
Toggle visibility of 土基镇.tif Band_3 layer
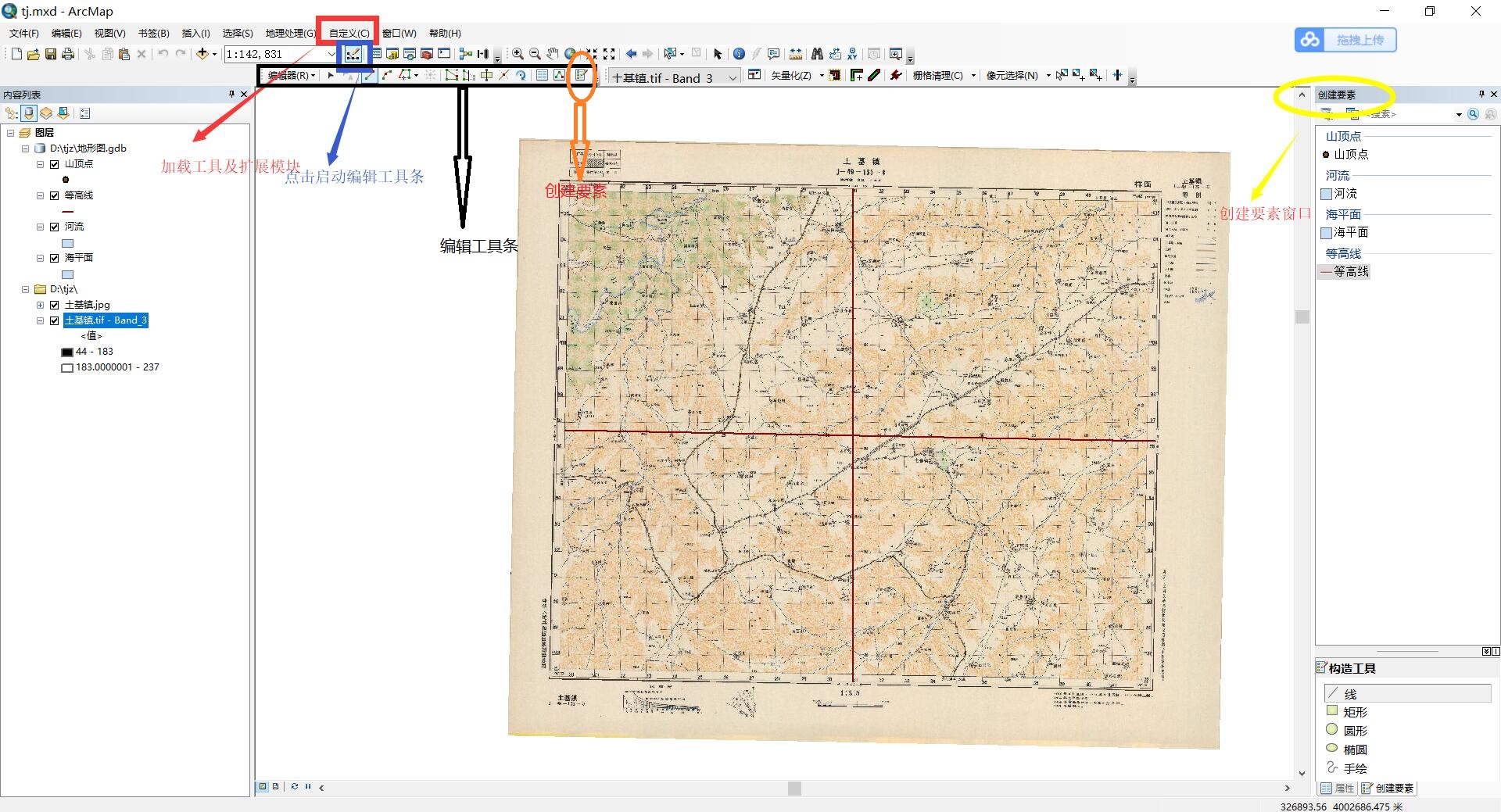click(x=55, y=320)
